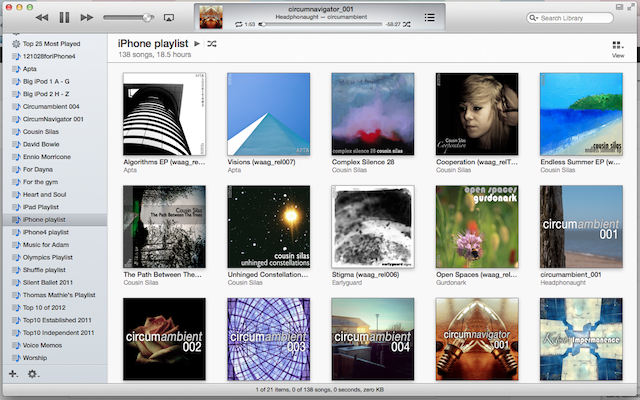This screenshot has height=400, width=640.
Task: Switch to the mini player
Action: coord(619,7)
